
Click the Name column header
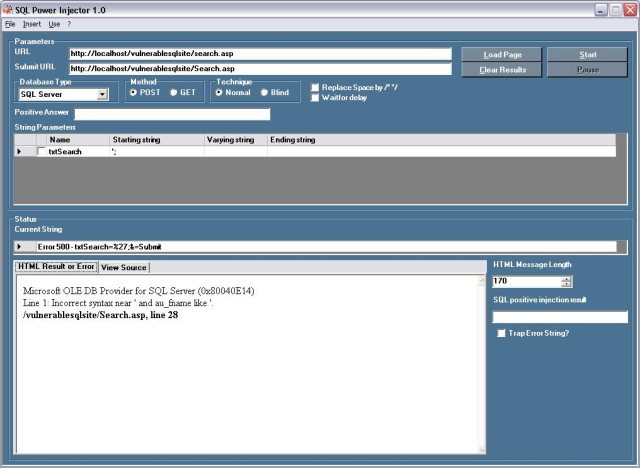point(78,140)
